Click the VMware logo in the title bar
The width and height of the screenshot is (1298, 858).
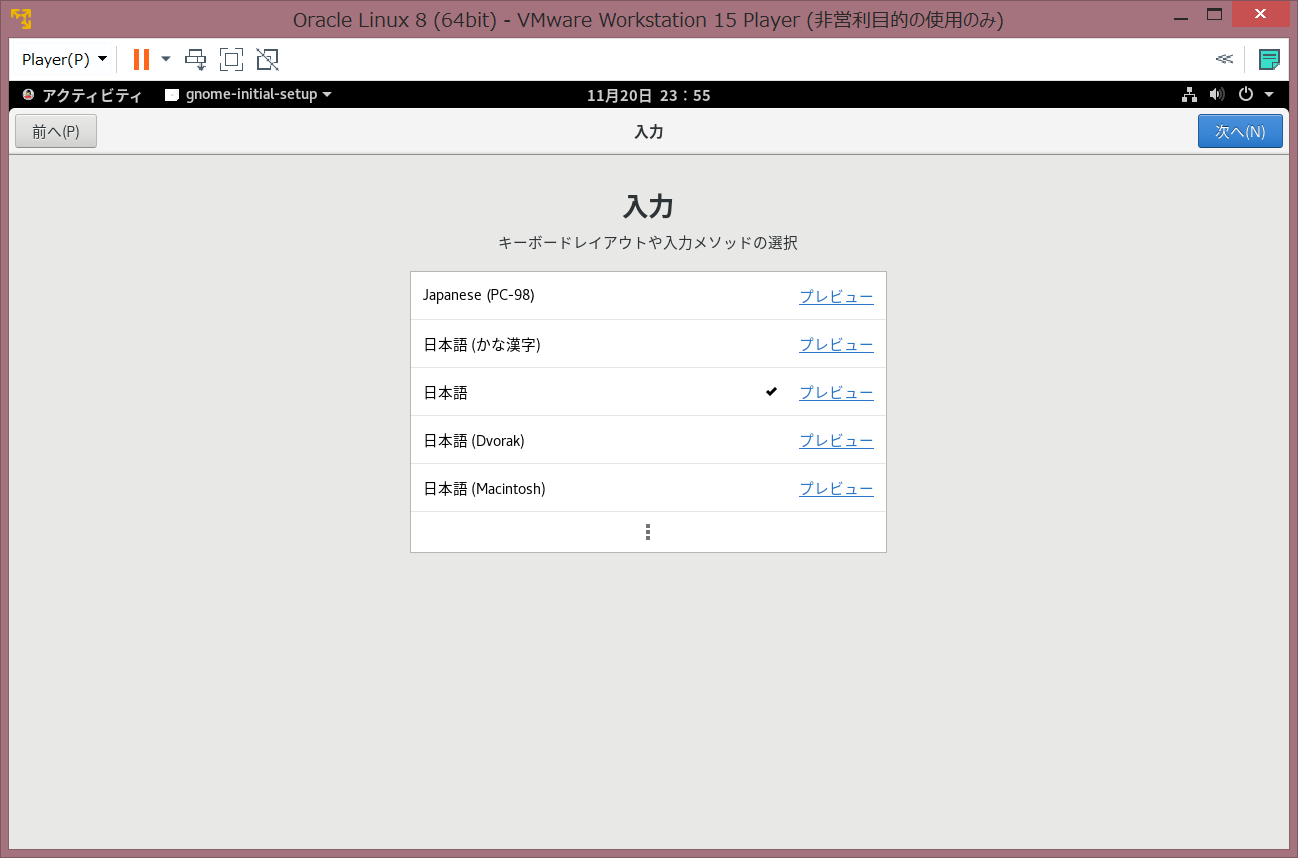(20, 19)
